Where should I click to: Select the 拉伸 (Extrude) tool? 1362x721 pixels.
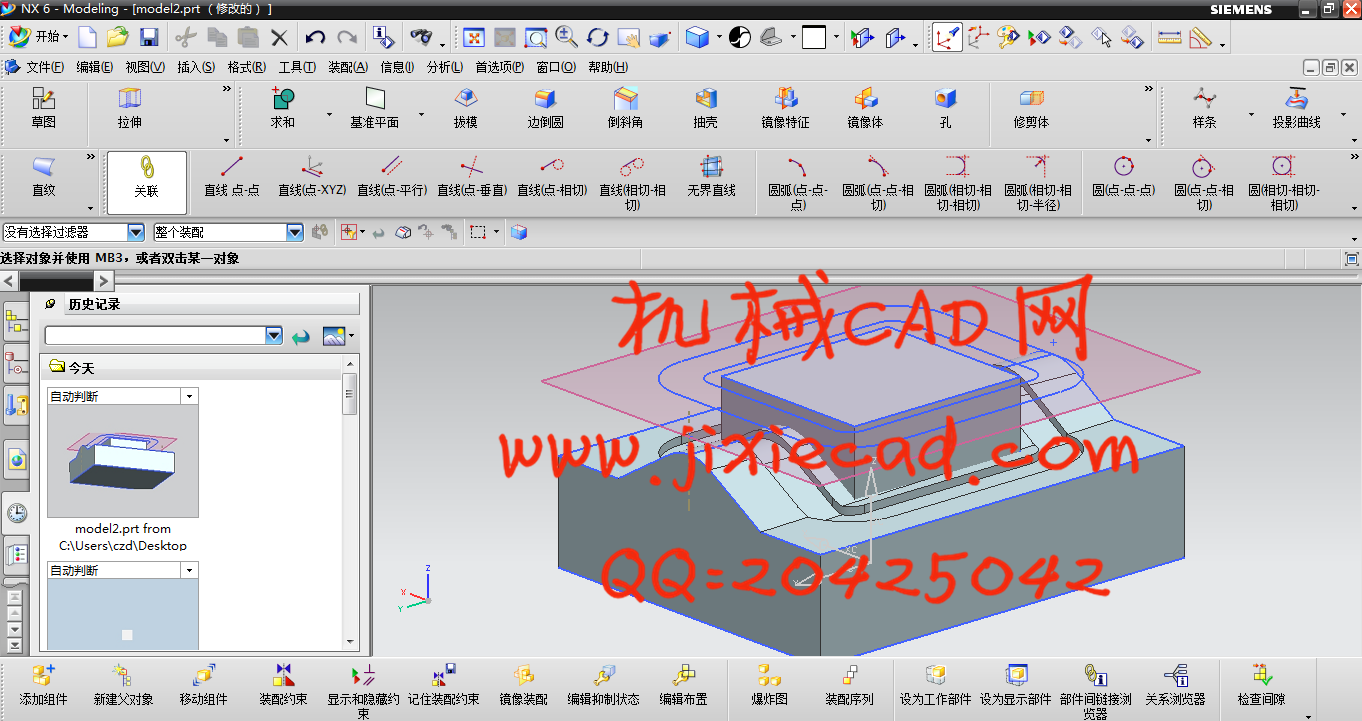click(x=130, y=108)
